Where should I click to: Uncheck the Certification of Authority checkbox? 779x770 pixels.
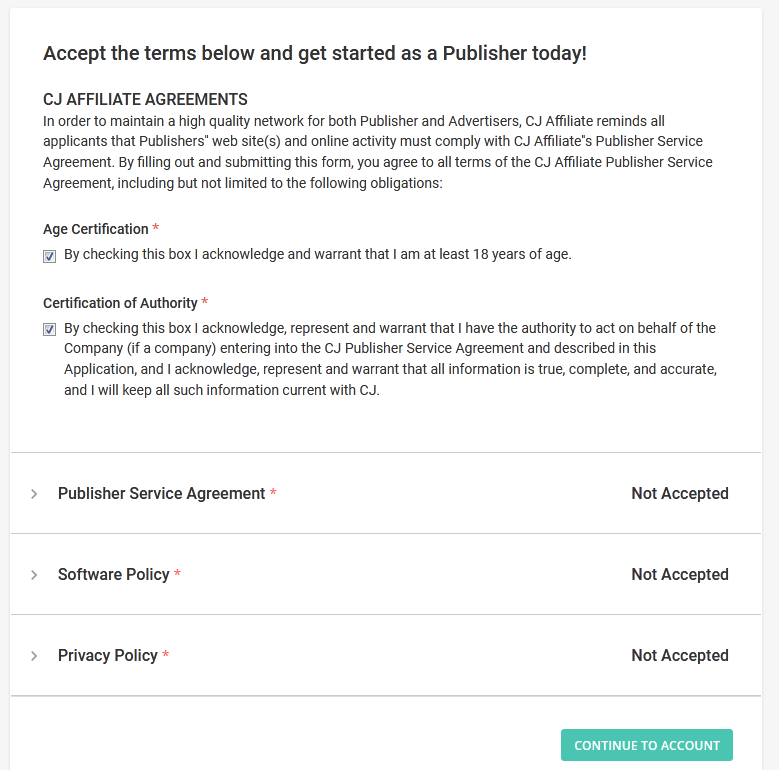pos(50,329)
